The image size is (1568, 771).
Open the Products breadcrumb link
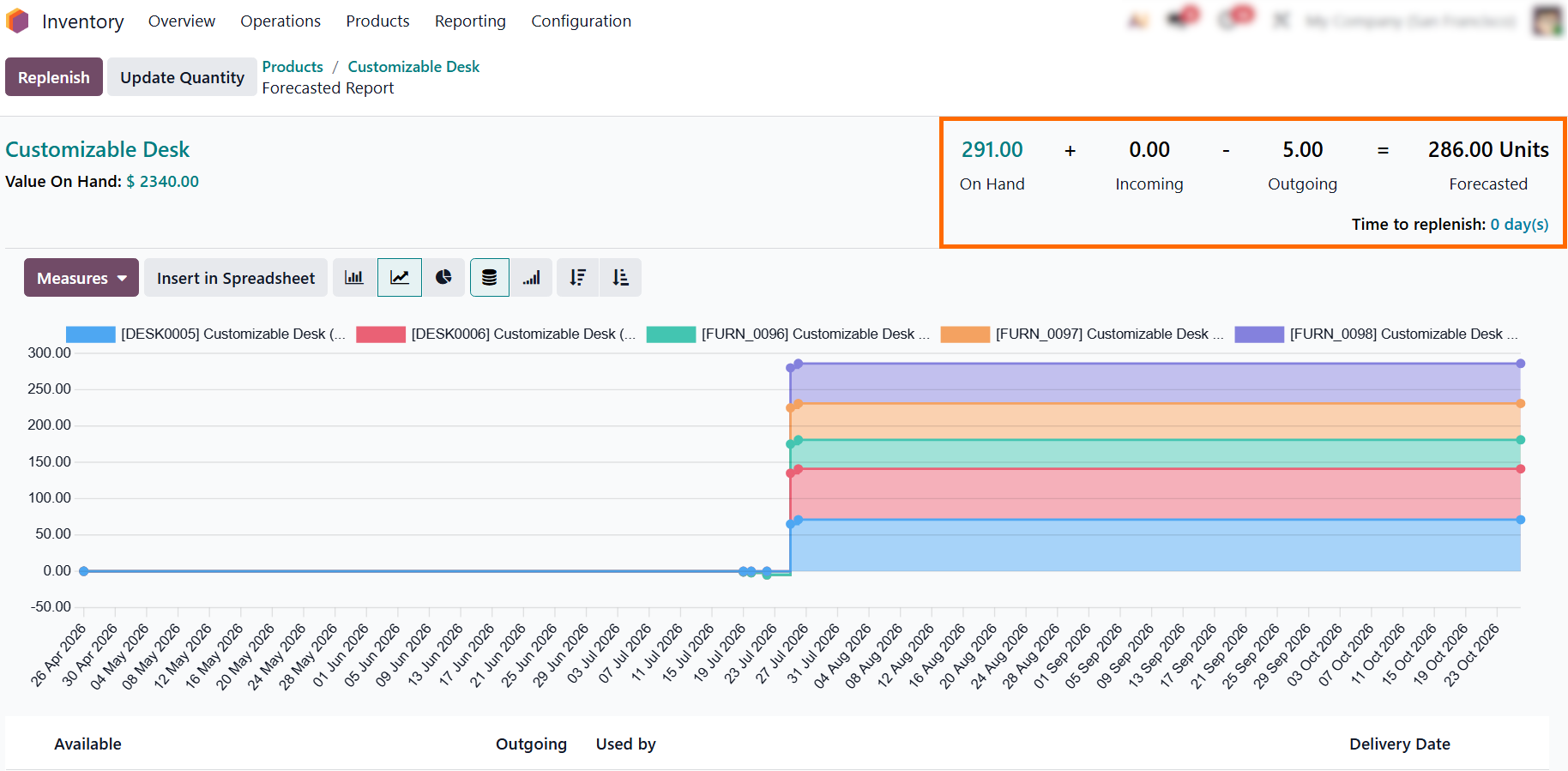(292, 67)
